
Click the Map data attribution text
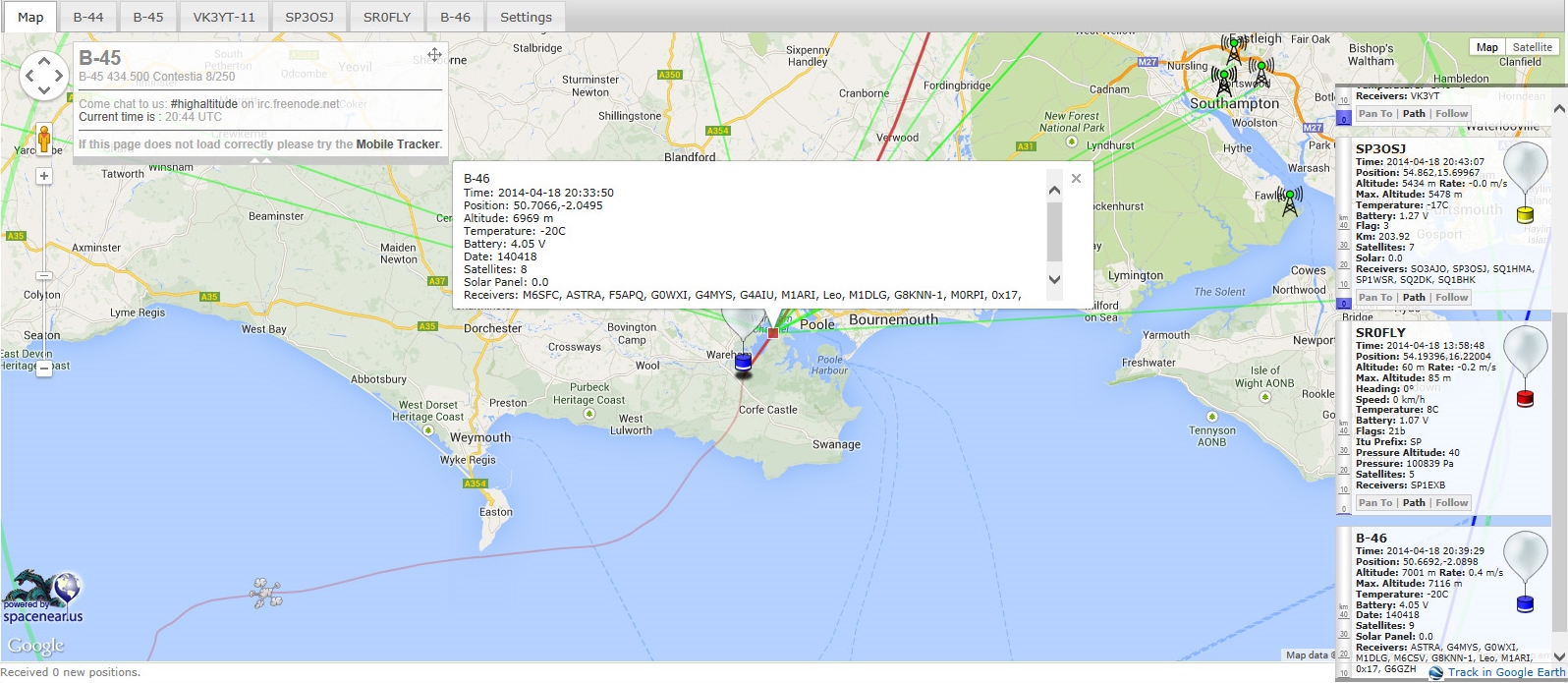coord(1309,655)
